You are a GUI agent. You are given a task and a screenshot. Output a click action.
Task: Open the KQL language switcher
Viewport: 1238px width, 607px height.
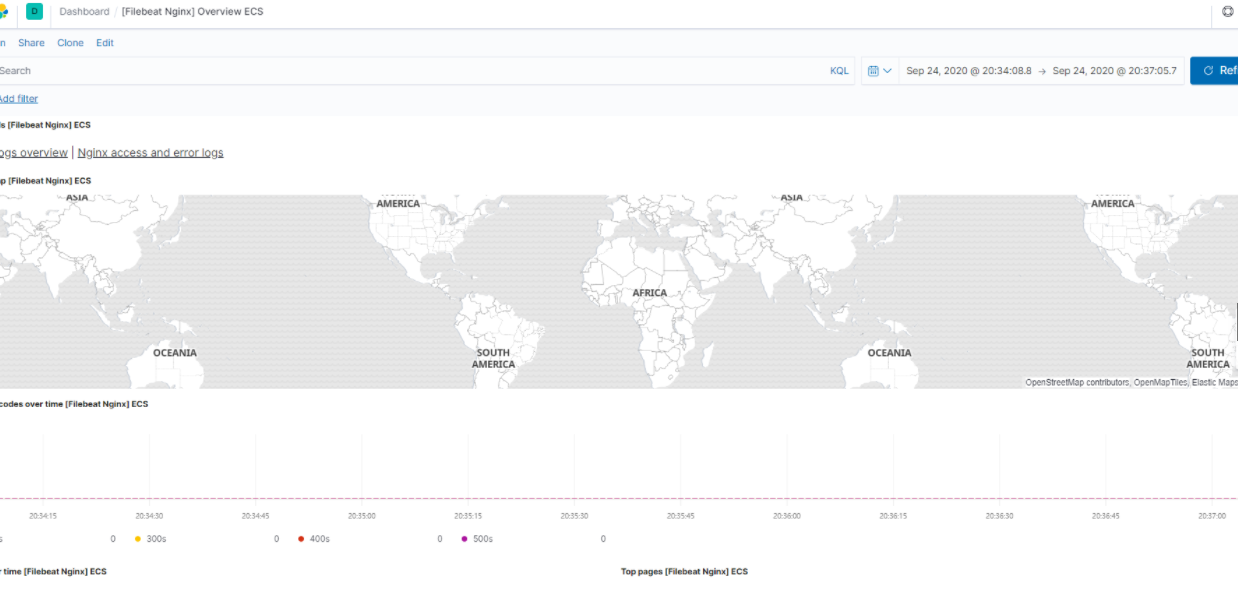click(x=839, y=71)
